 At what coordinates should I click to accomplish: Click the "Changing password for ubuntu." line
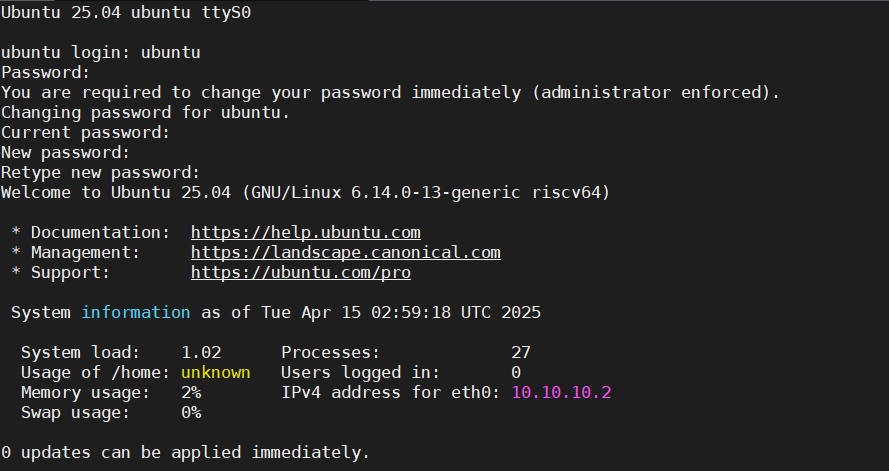click(145, 112)
